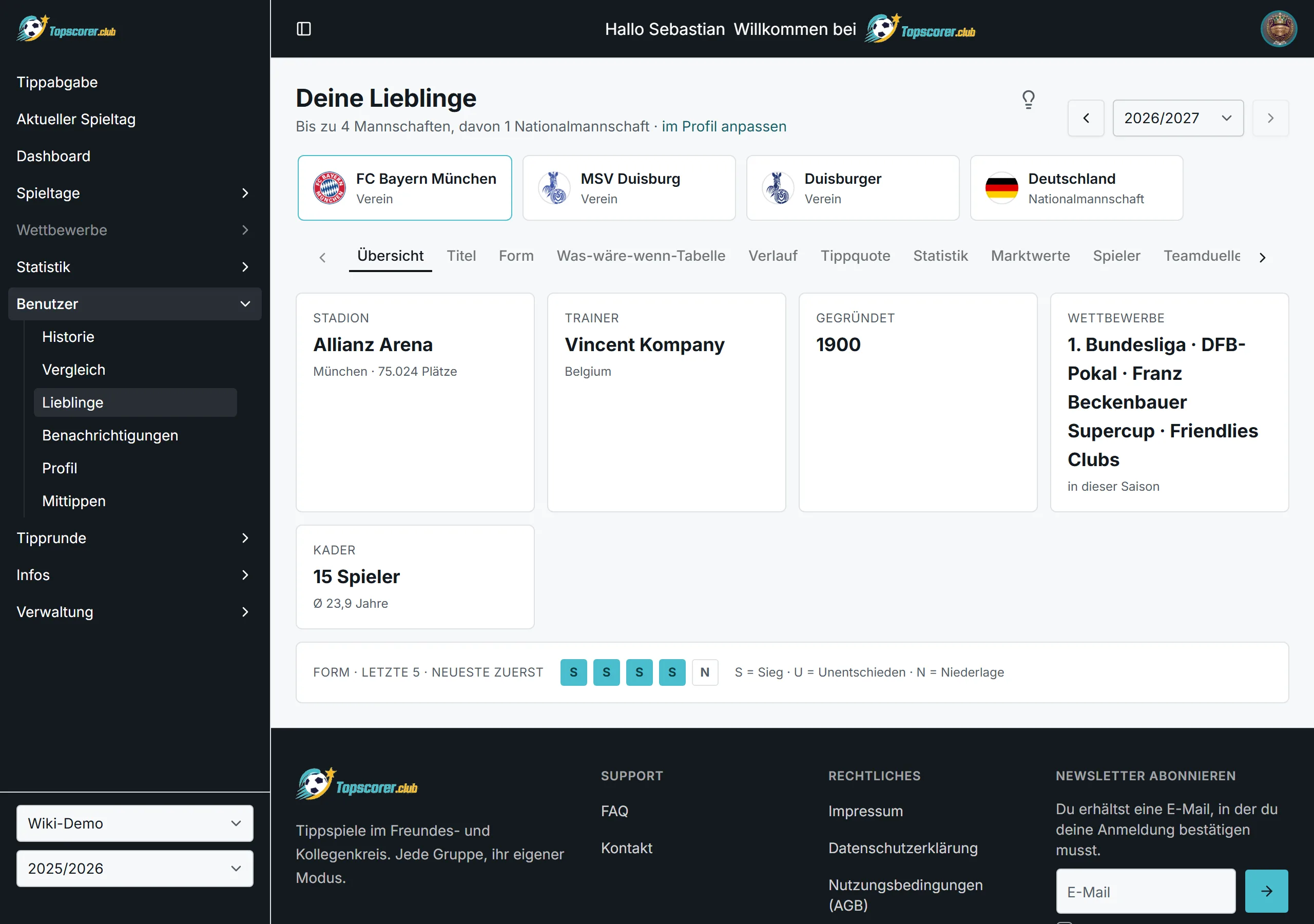Click the Stadion Allianz Arena card
1314x924 pixels.
tap(415, 402)
